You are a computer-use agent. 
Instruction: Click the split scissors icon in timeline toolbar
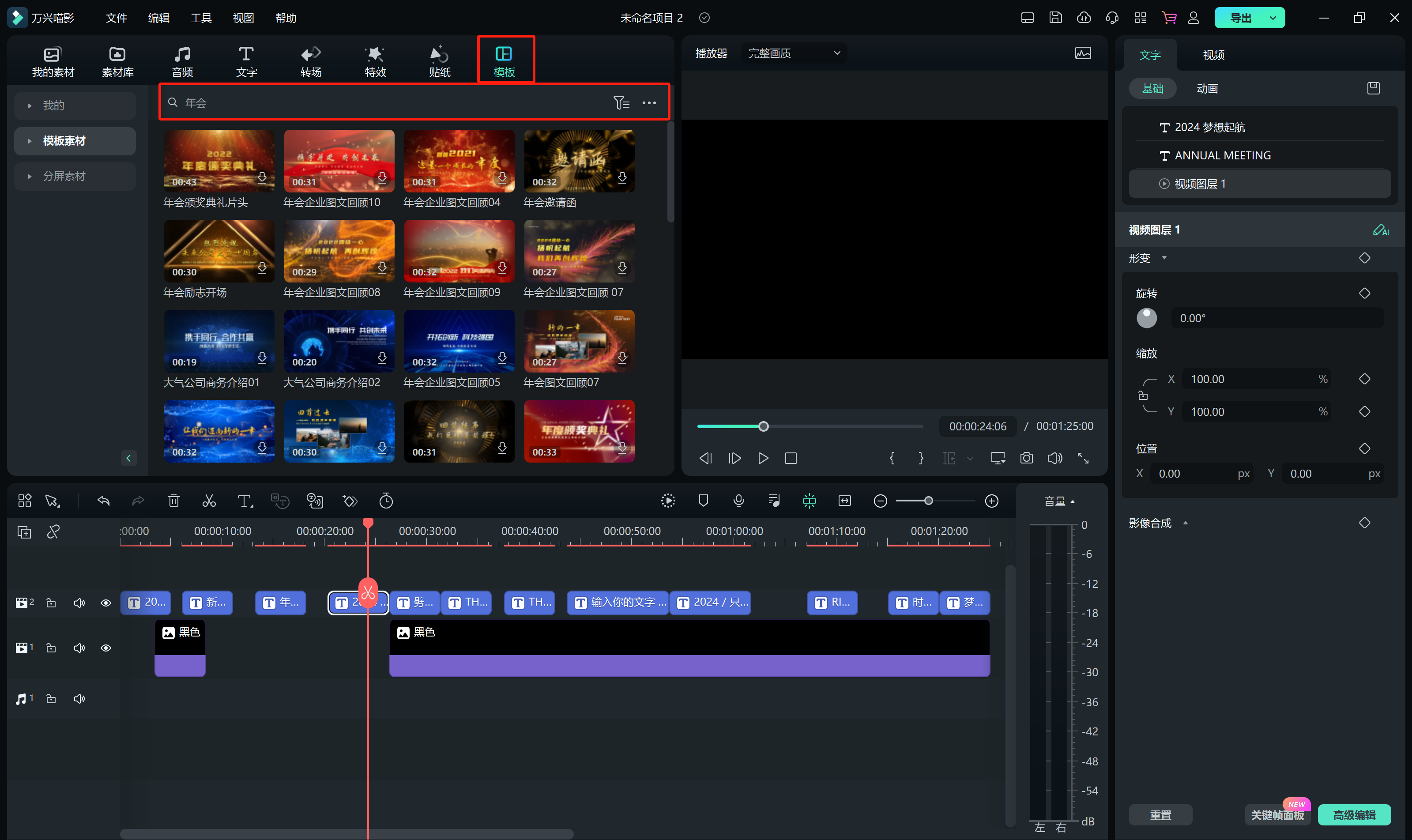pos(209,501)
